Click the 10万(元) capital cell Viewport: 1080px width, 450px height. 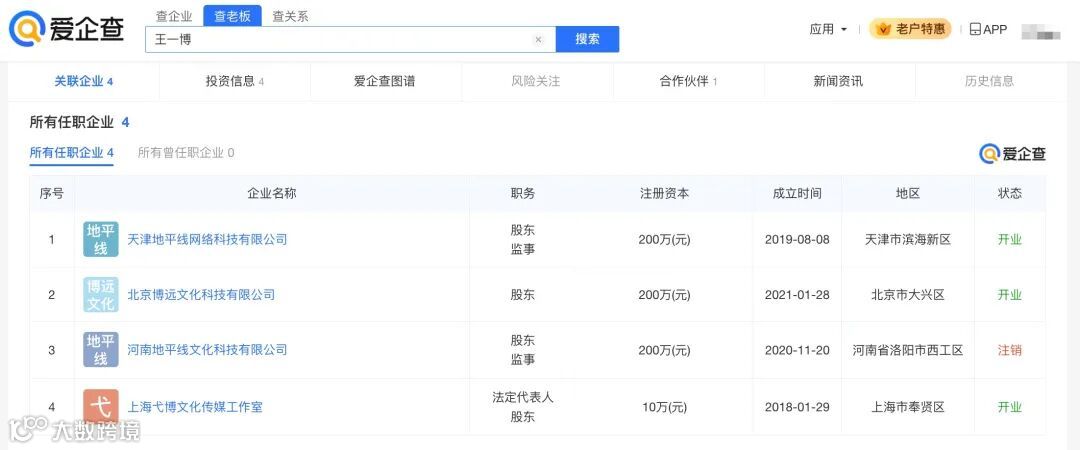tap(665, 407)
